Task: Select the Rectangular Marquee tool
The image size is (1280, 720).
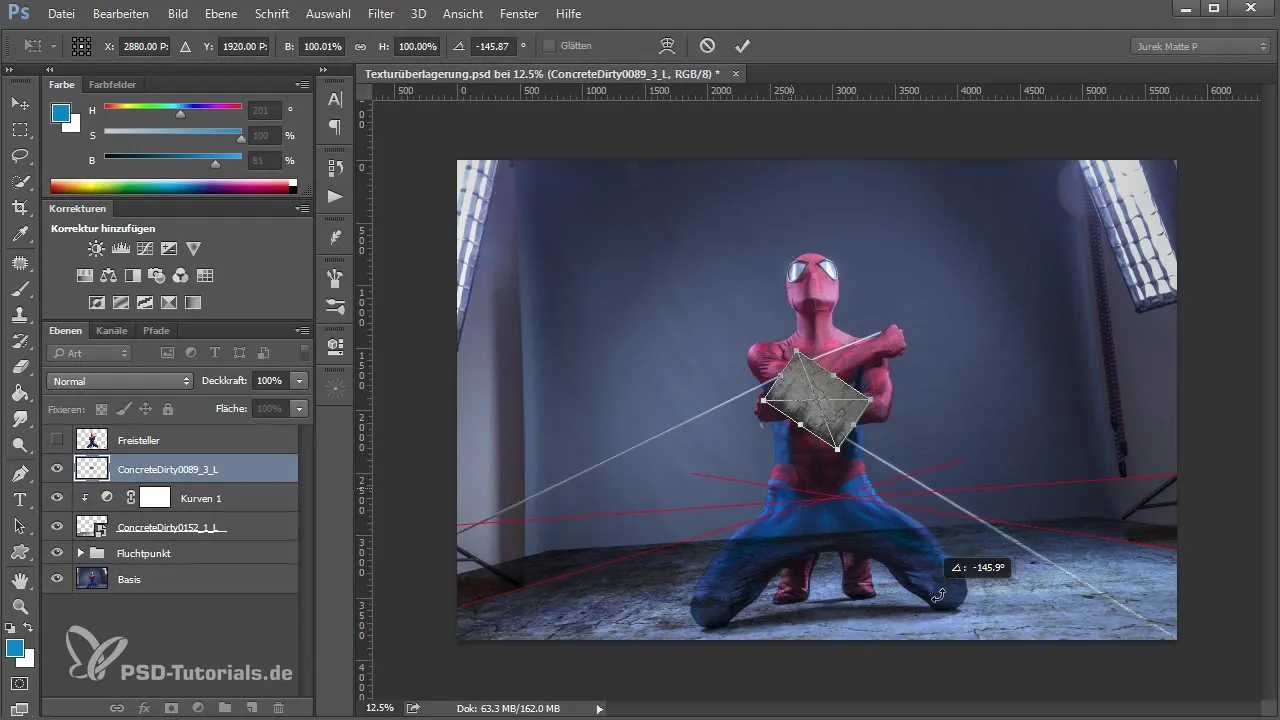Action: (19, 130)
